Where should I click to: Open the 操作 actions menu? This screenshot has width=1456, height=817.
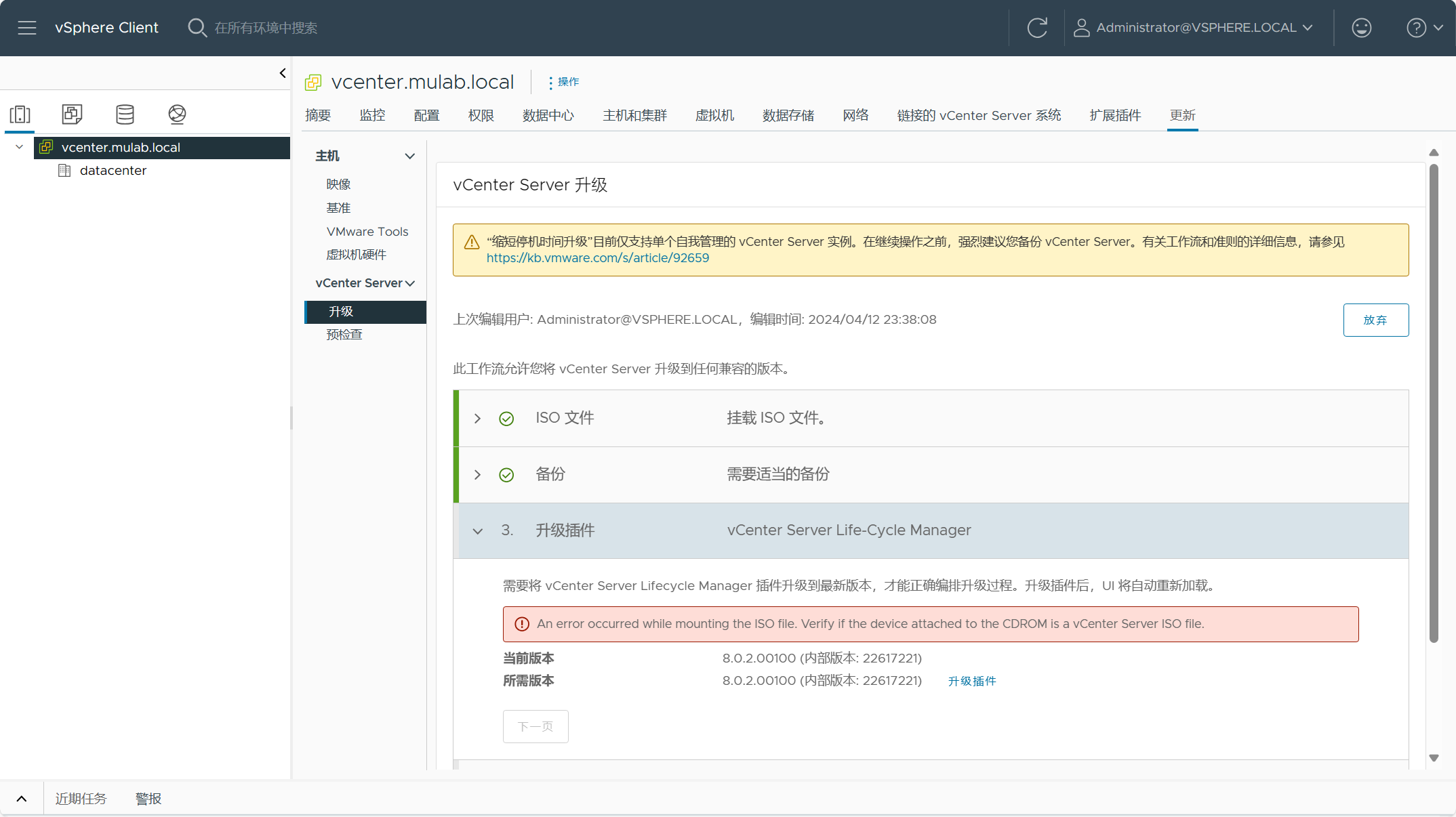coord(564,82)
